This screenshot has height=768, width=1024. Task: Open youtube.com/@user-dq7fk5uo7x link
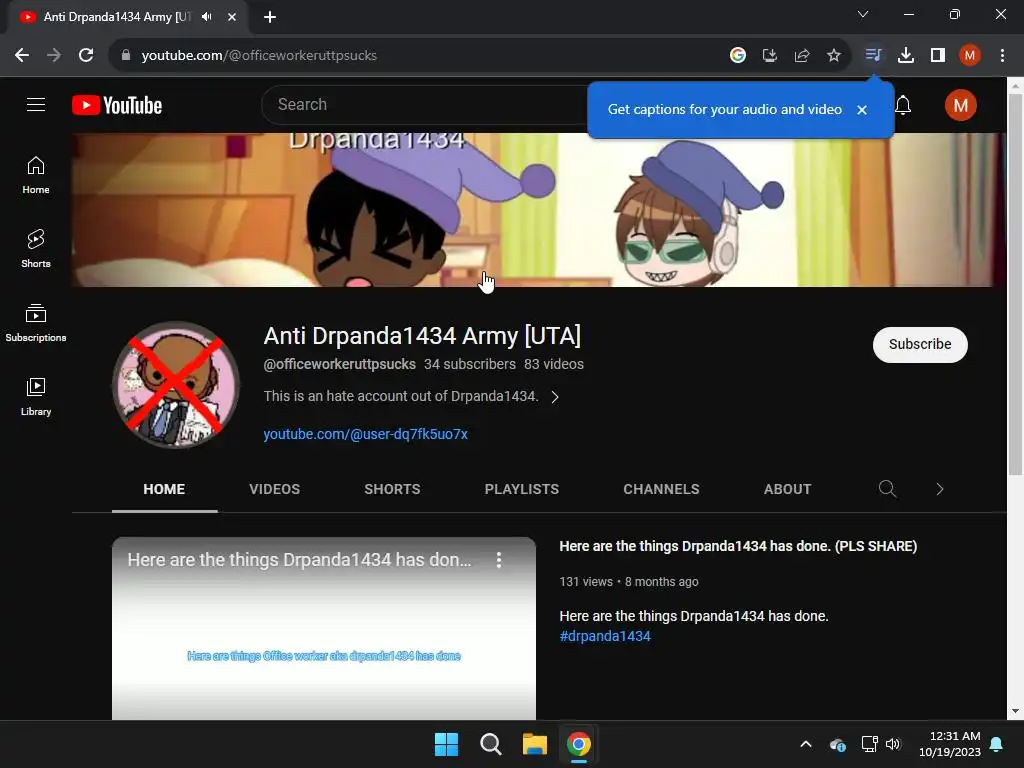coord(365,434)
